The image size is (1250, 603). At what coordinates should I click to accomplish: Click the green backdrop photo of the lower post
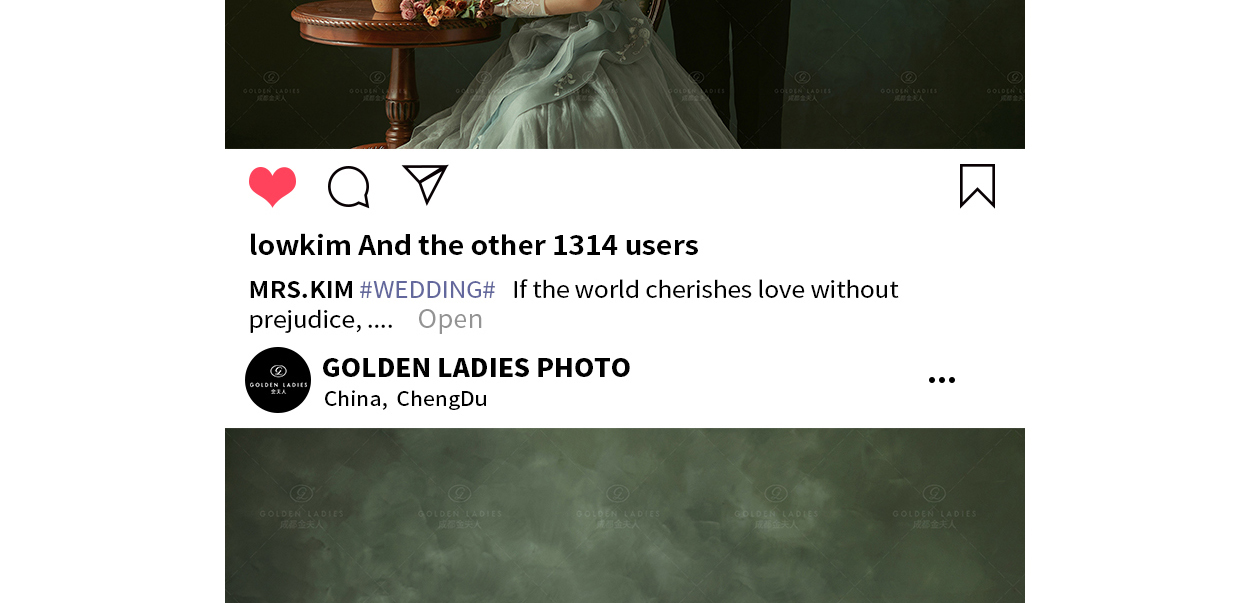pos(625,515)
